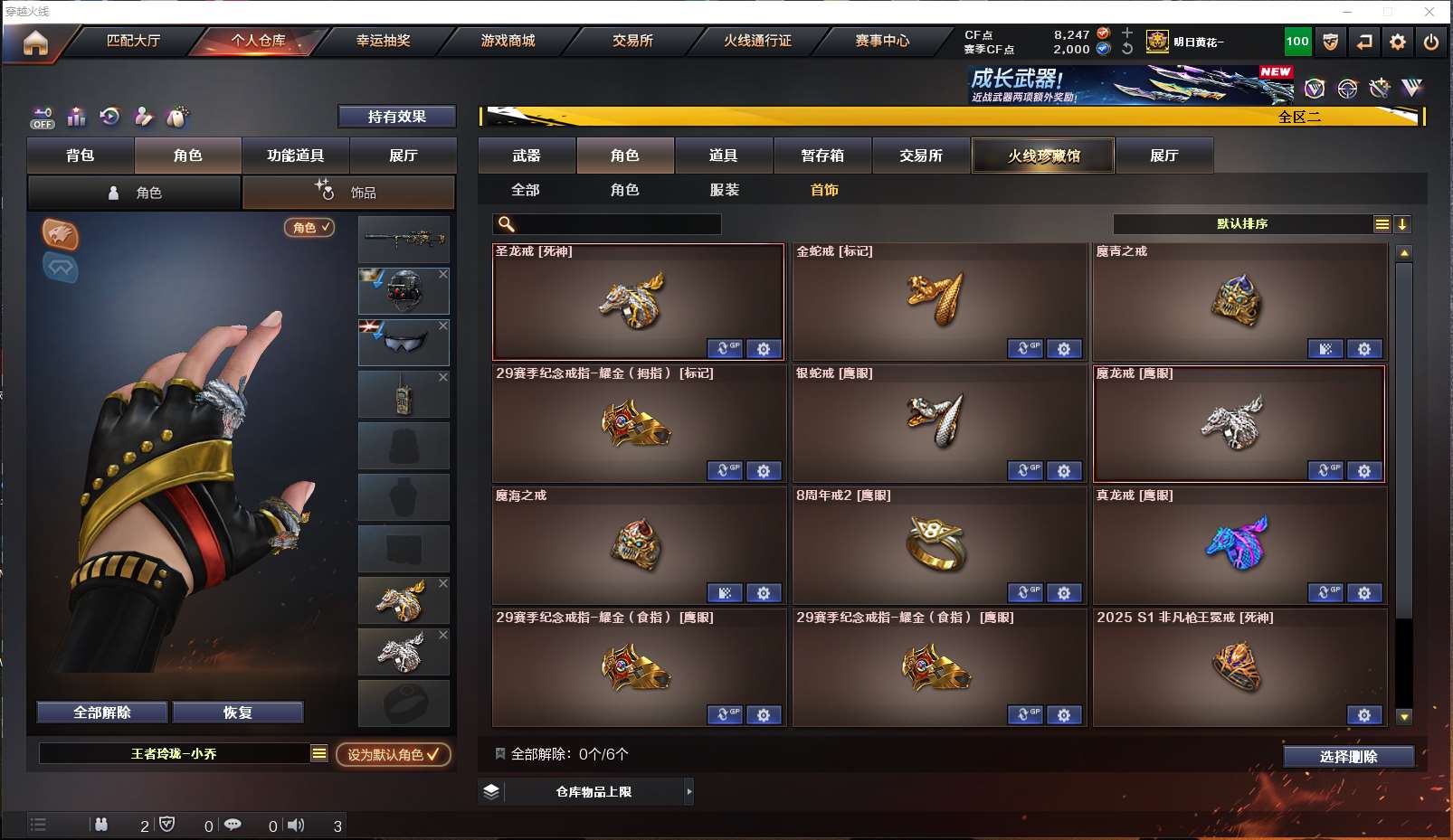Toggle the 设为默认角色 checkbox button
Viewport: 1453px width, 840px height.
tap(394, 754)
